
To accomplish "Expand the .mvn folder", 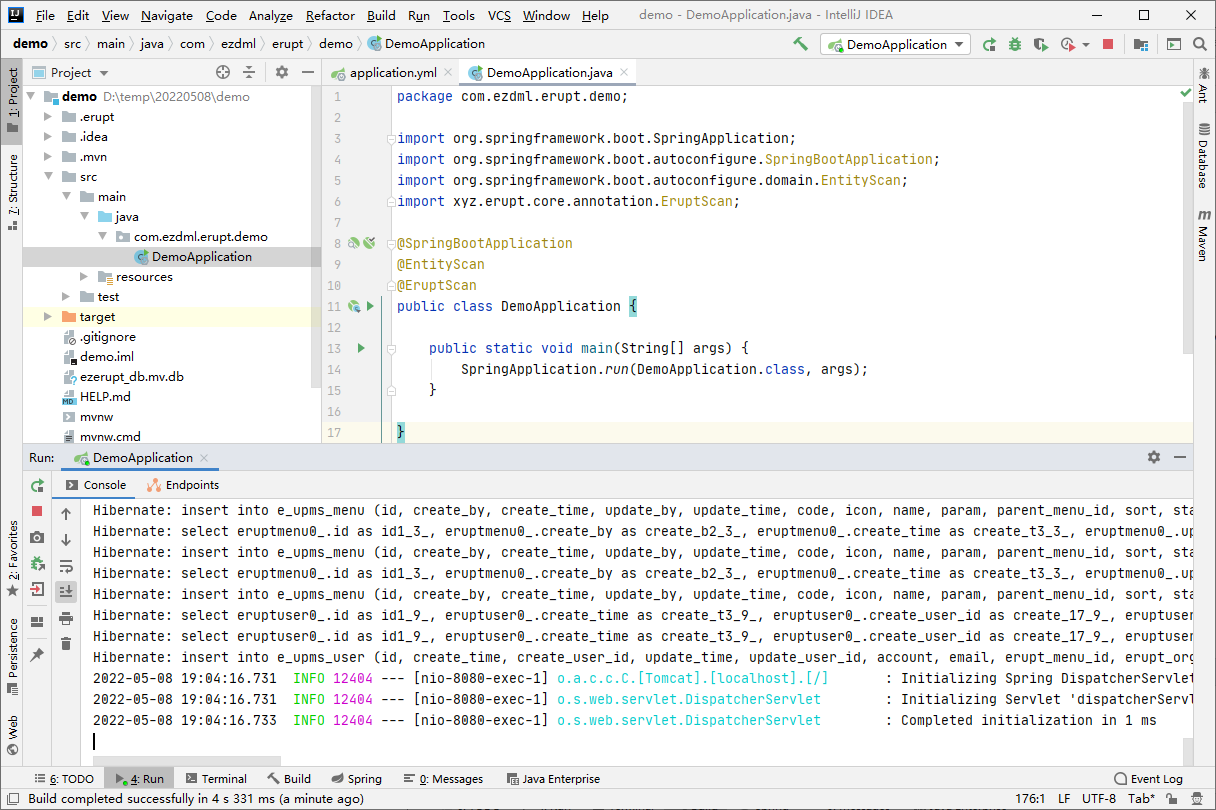I will pyautogui.click(x=48, y=157).
